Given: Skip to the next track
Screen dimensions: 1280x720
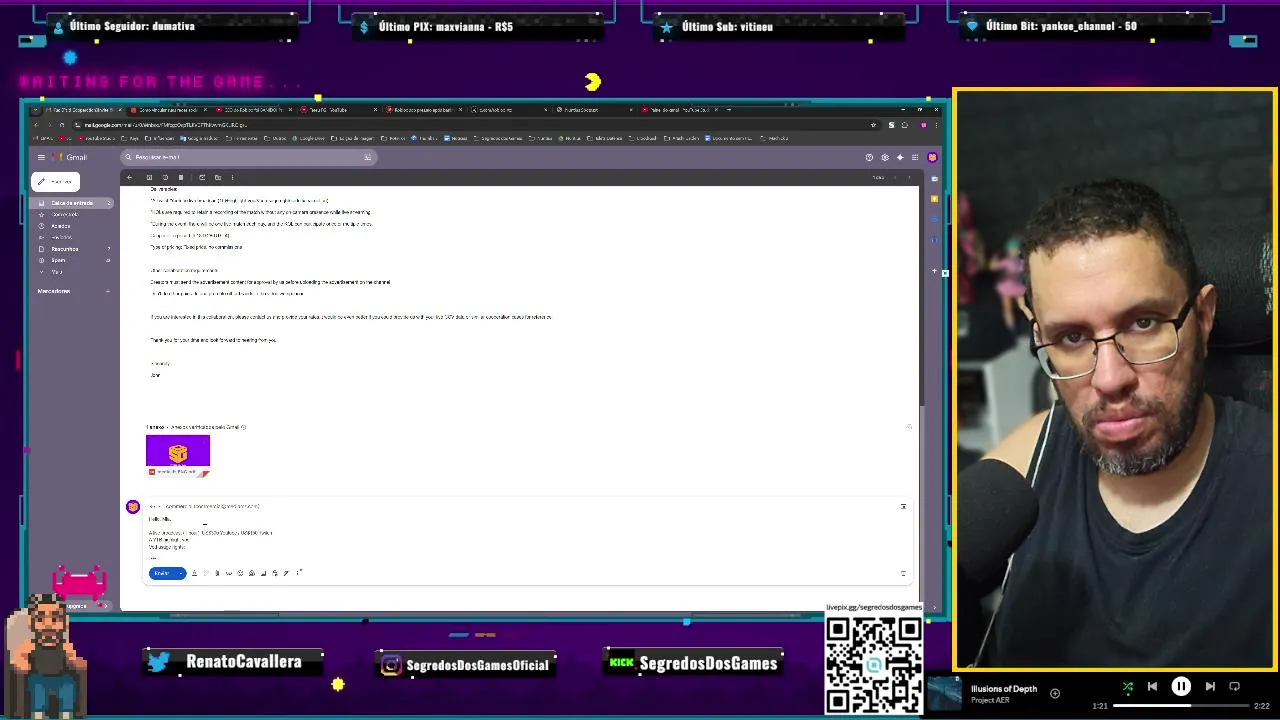Looking at the screenshot, I should point(1210,686).
